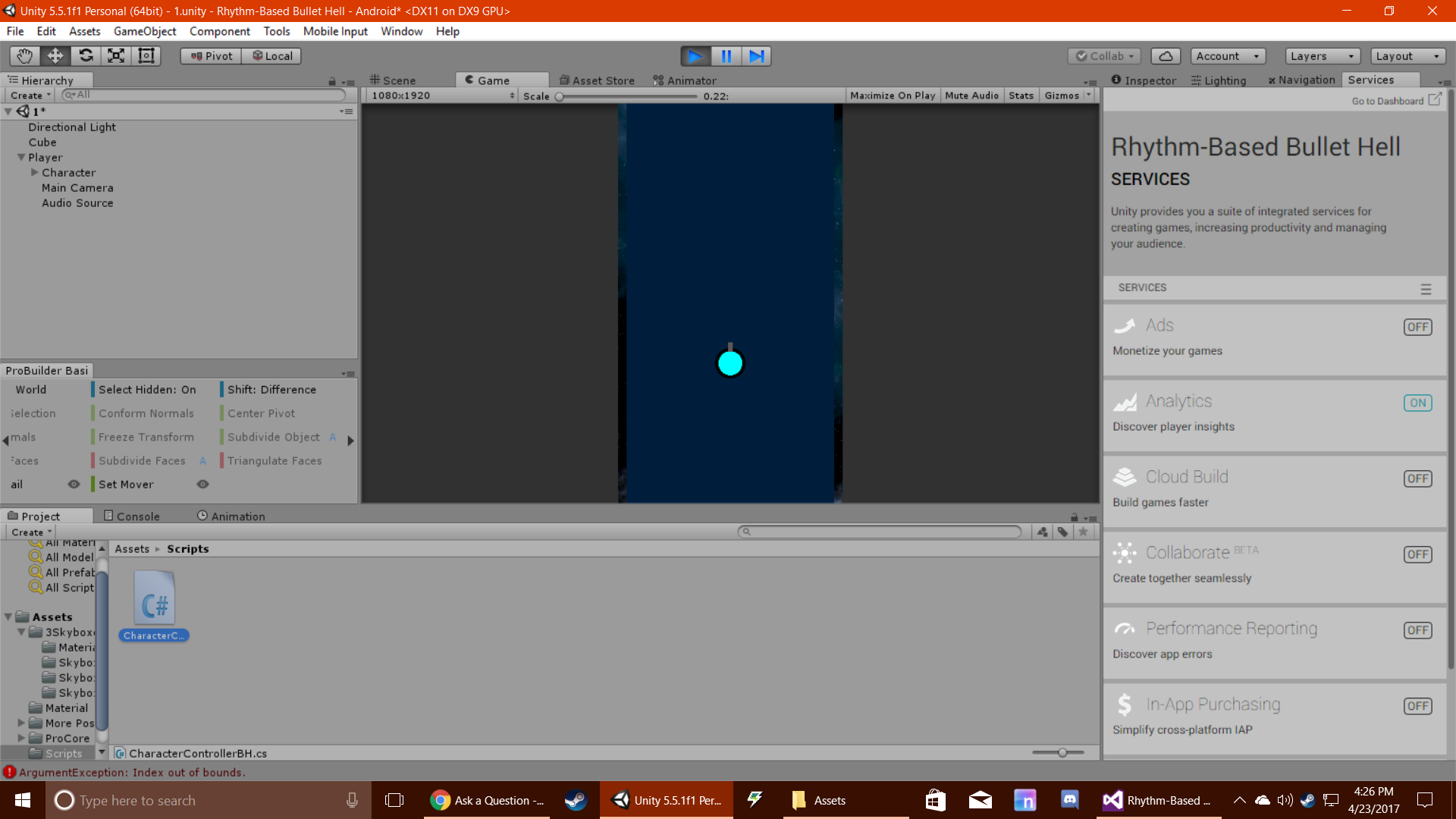Click the Subdivide Faces options icon
1456x819 pixels.
tap(202, 461)
